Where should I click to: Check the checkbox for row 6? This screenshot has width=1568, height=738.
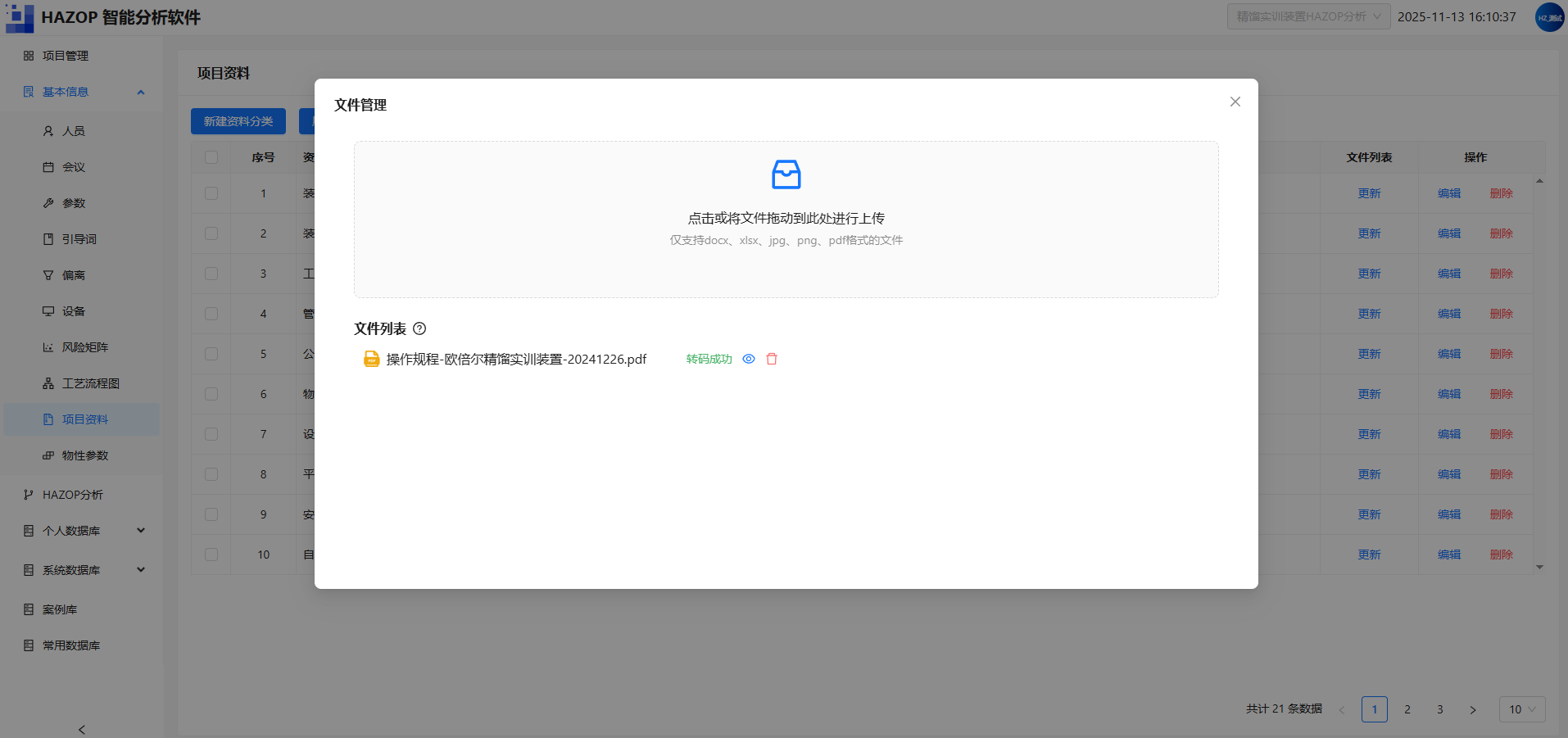coord(211,394)
